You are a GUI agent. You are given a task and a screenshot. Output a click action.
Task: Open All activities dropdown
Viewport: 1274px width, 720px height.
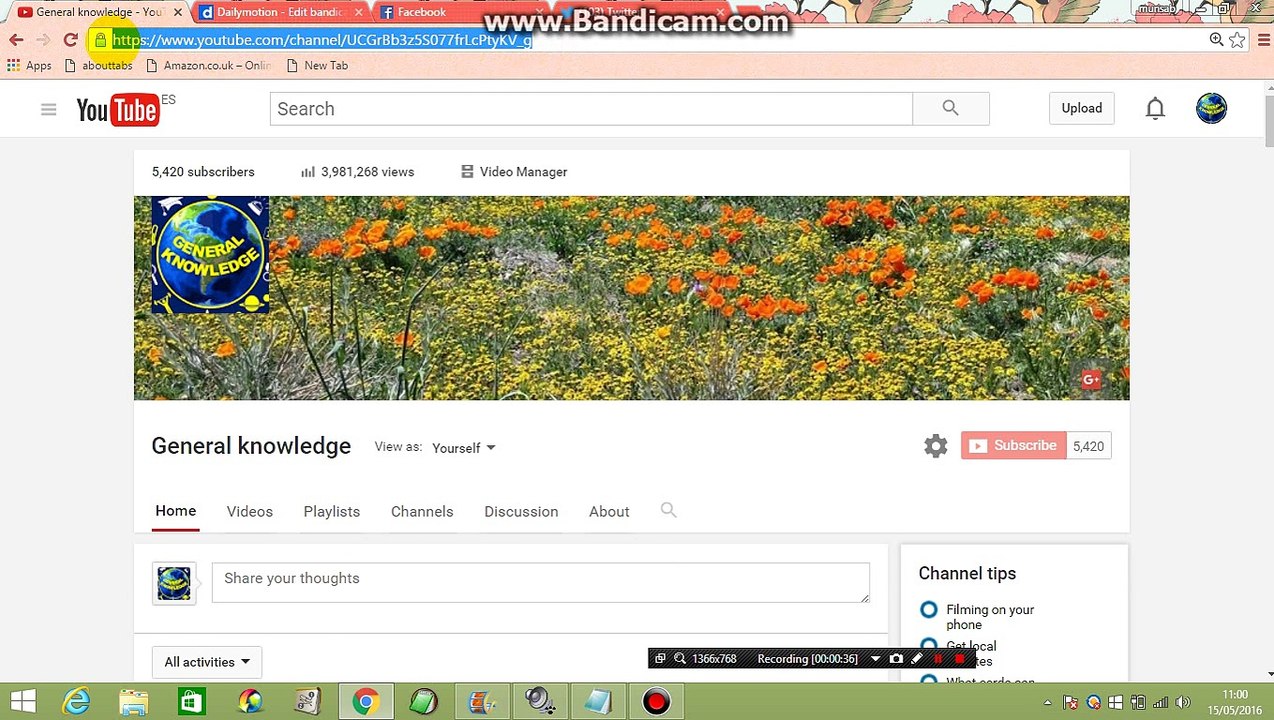click(x=206, y=662)
